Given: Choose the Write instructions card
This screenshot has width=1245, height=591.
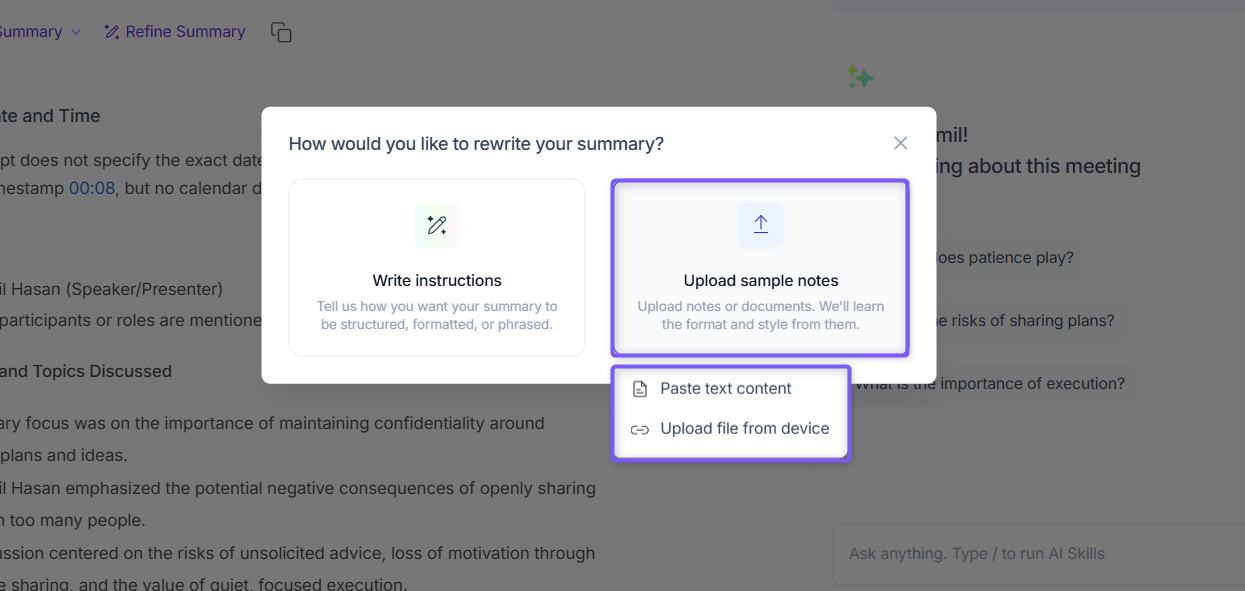Looking at the screenshot, I should 437,268.
